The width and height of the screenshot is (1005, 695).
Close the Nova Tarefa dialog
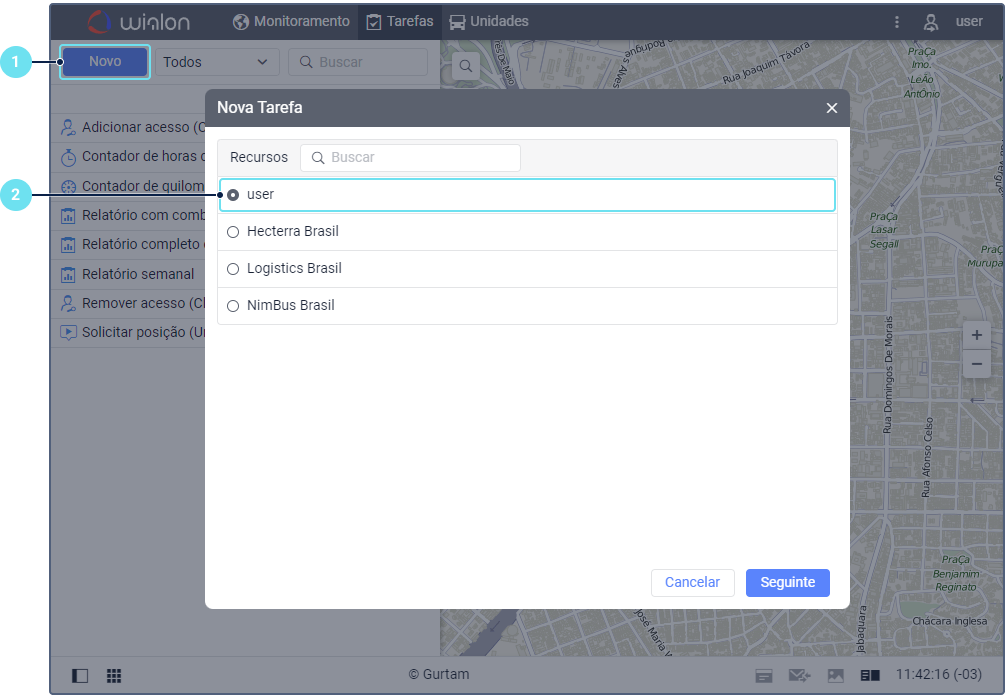click(831, 108)
